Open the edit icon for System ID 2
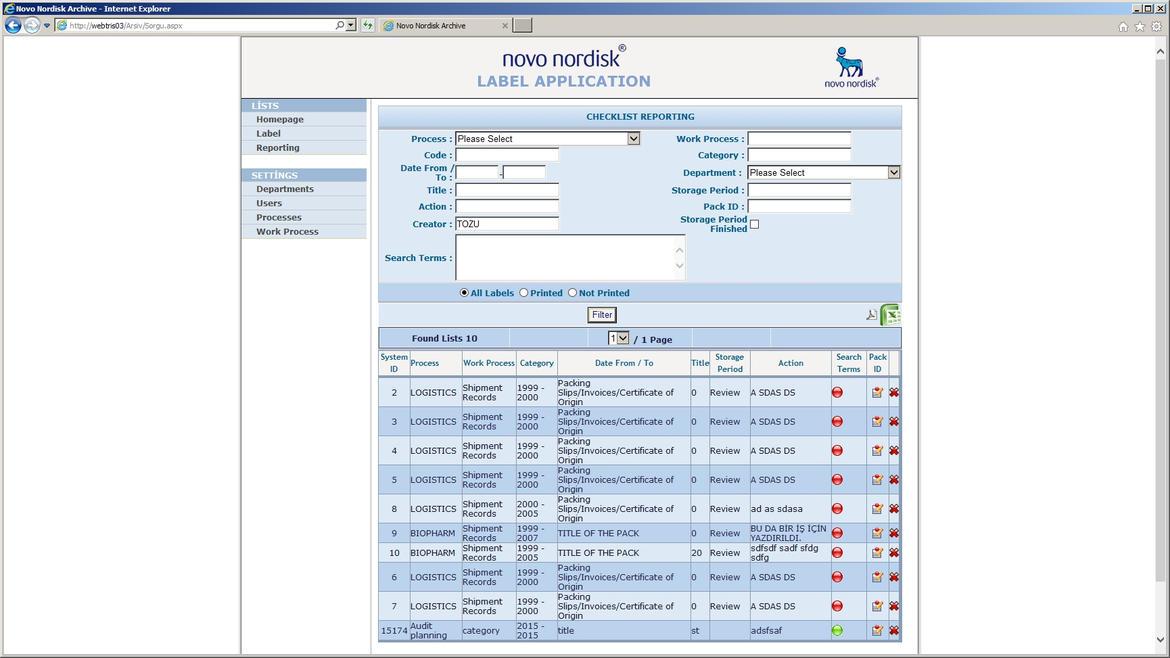 point(878,392)
